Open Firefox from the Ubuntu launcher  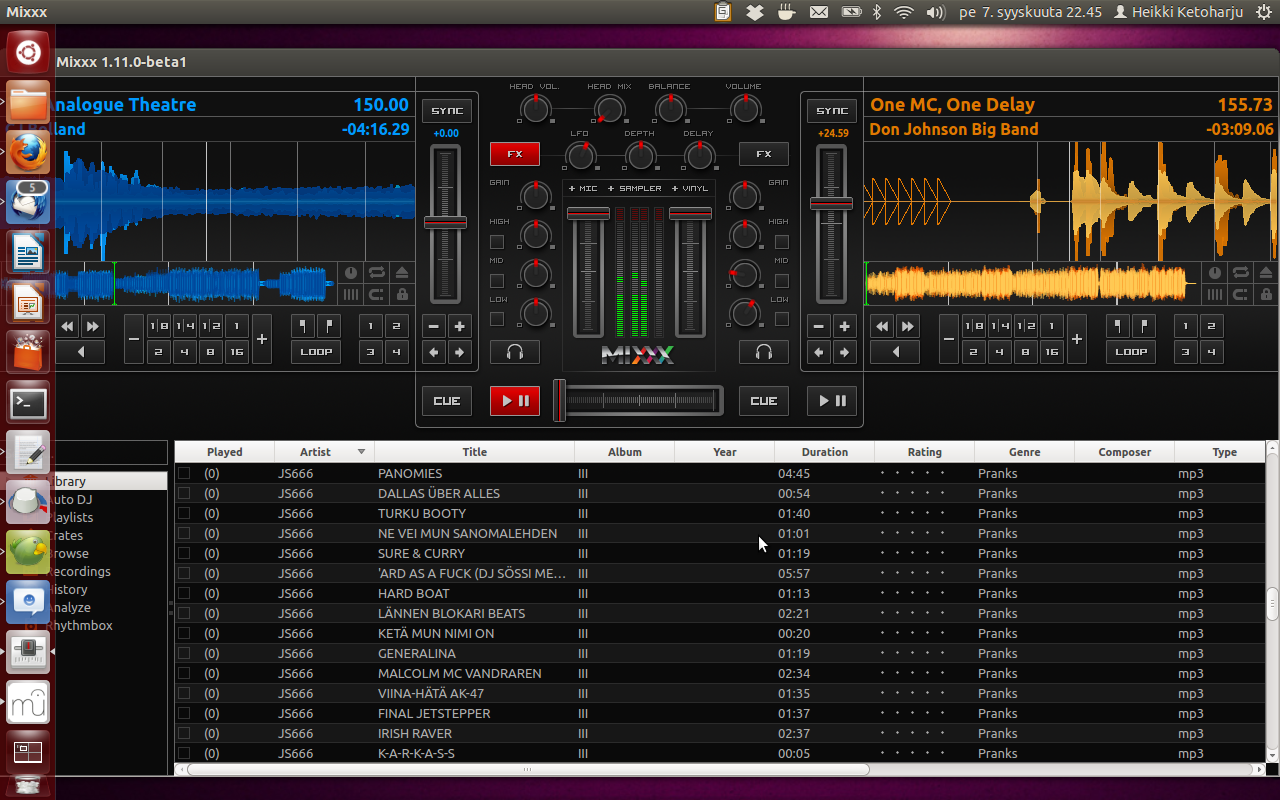click(27, 151)
